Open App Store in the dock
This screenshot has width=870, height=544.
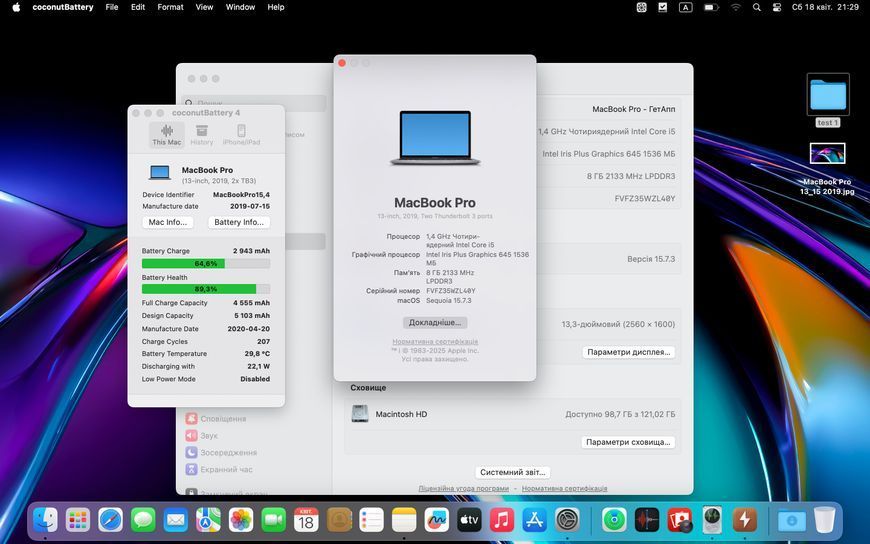click(534, 520)
